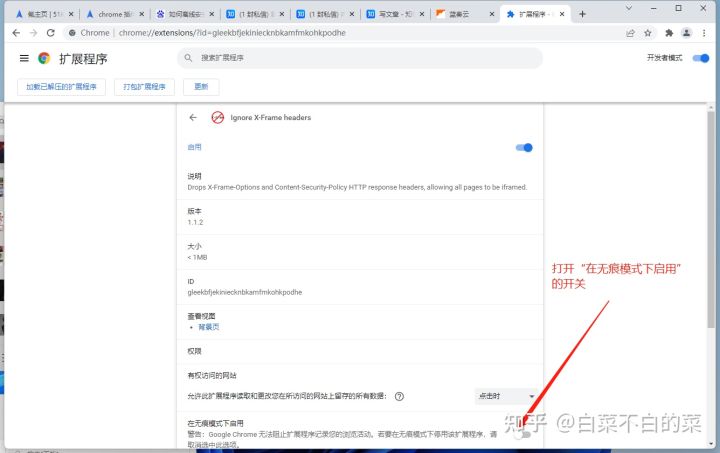This screenshot has height=453, width=720.
Task: Open Chrome three-dot menu
Action: click(704, 33)
